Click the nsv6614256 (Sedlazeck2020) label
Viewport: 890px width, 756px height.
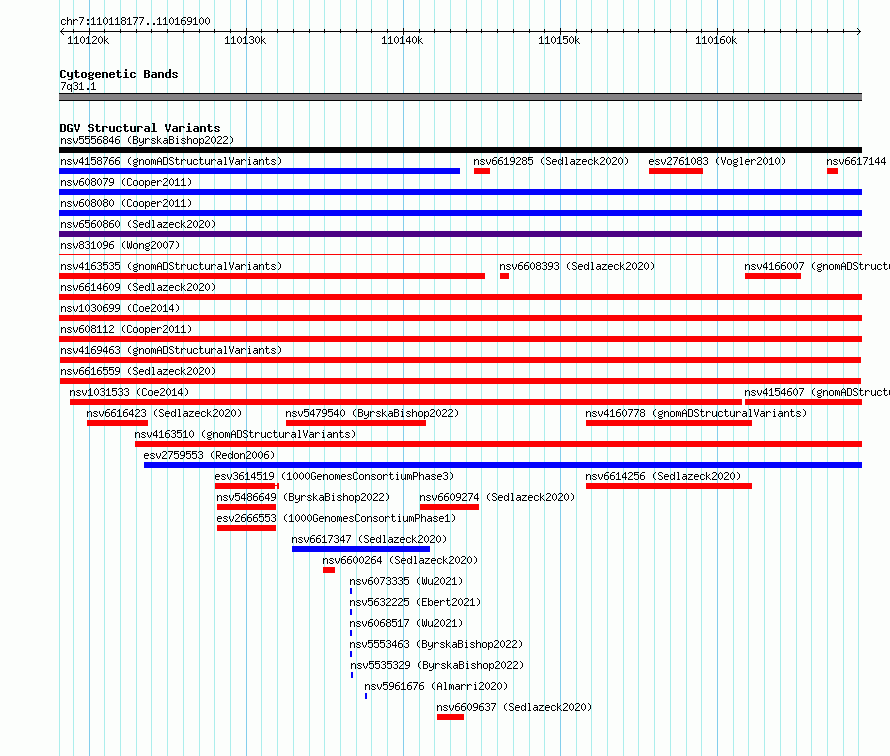pos(663,476)
